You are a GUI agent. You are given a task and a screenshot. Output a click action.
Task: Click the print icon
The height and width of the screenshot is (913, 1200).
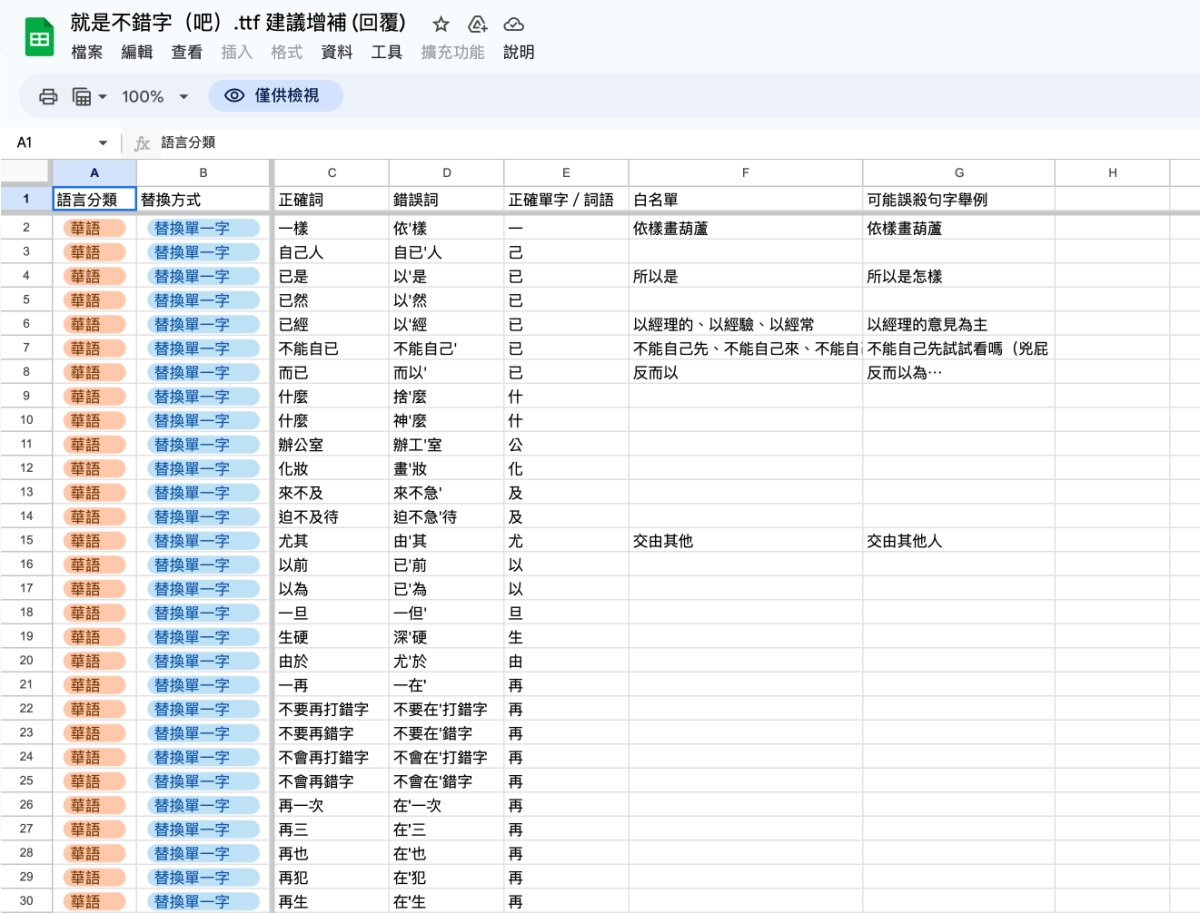[48, 96]
